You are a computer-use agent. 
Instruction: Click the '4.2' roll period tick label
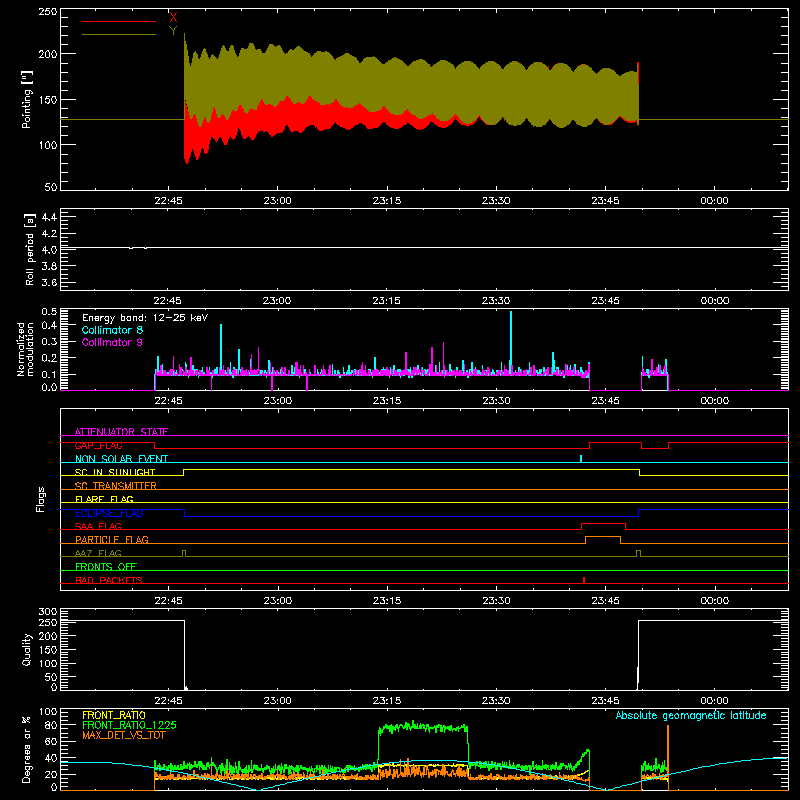point(49,233)
